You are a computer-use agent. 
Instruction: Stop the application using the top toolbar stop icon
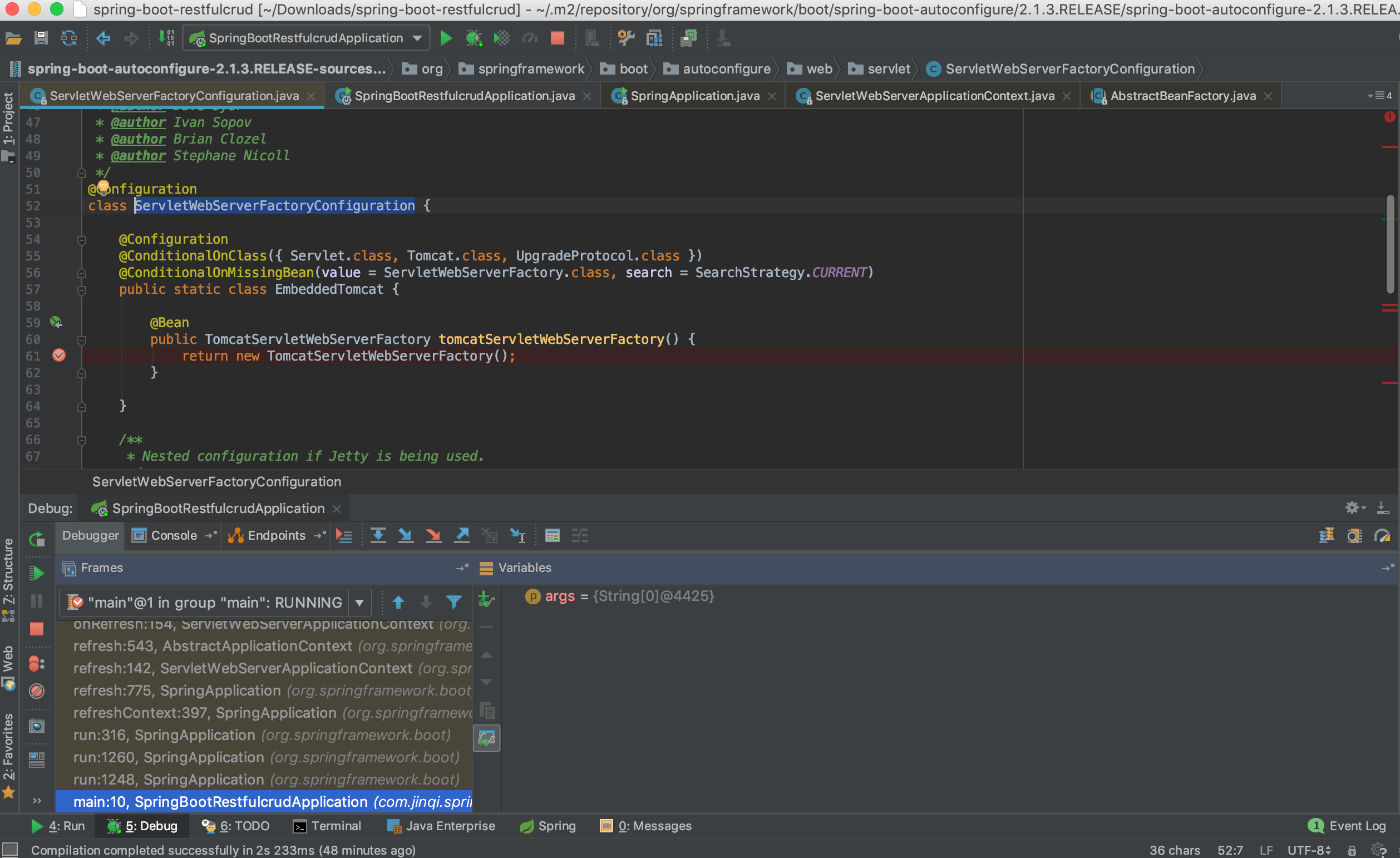click(558, 38)
